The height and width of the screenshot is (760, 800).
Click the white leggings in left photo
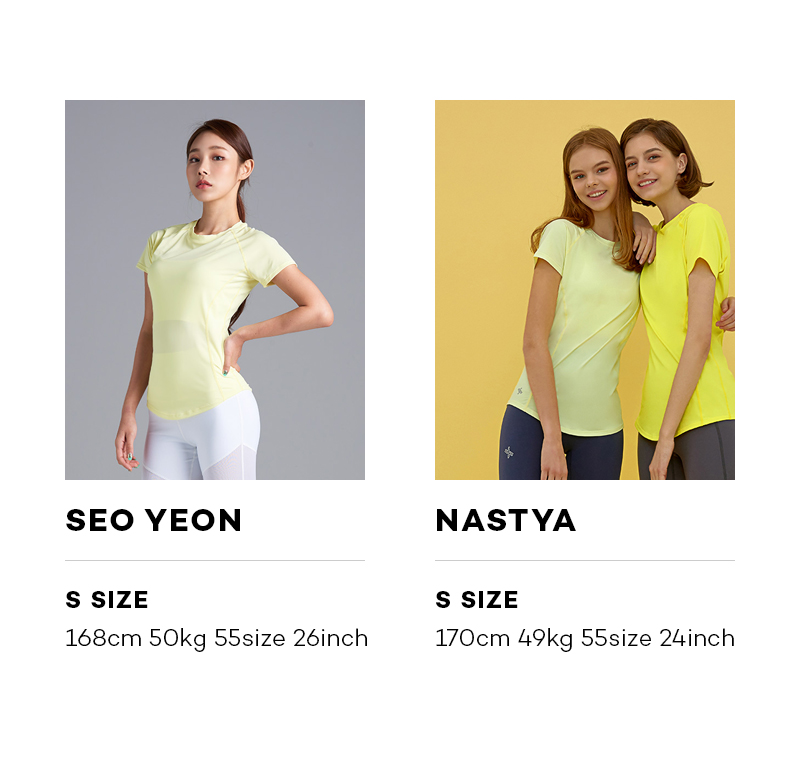[x=202, y=439]
